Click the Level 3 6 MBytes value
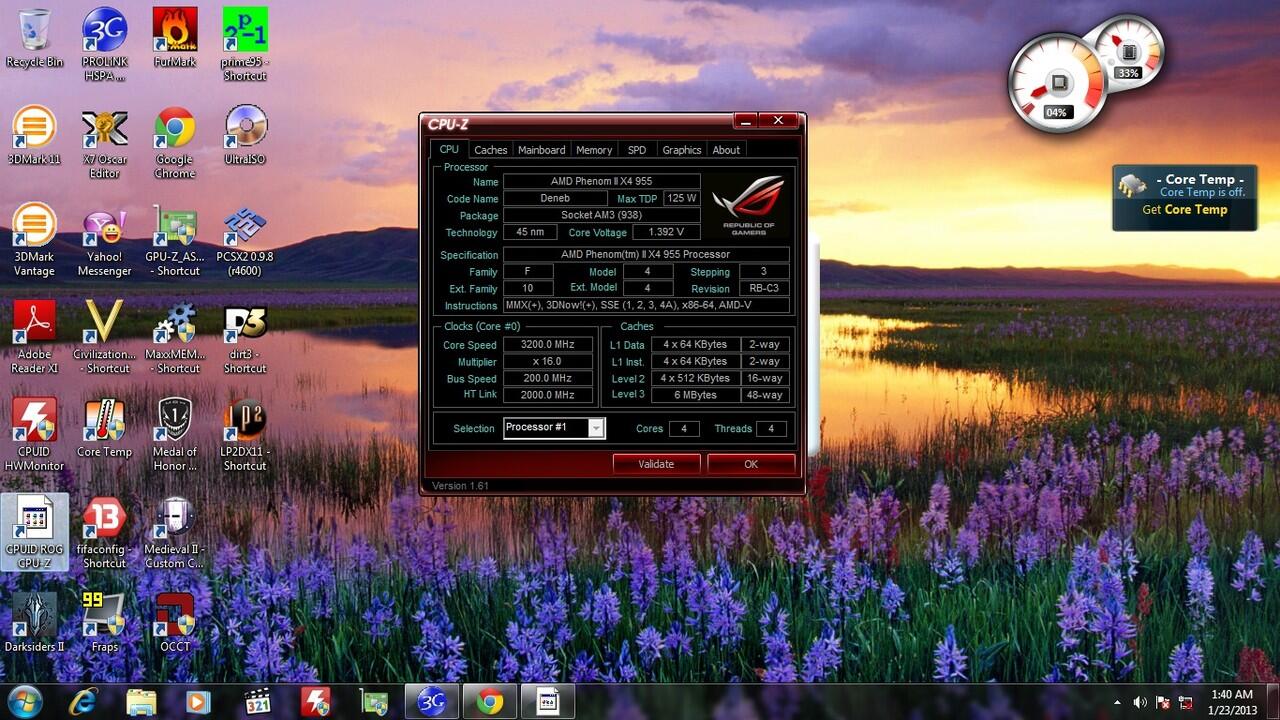This screenshot has height=720, width=1280. 696,395
